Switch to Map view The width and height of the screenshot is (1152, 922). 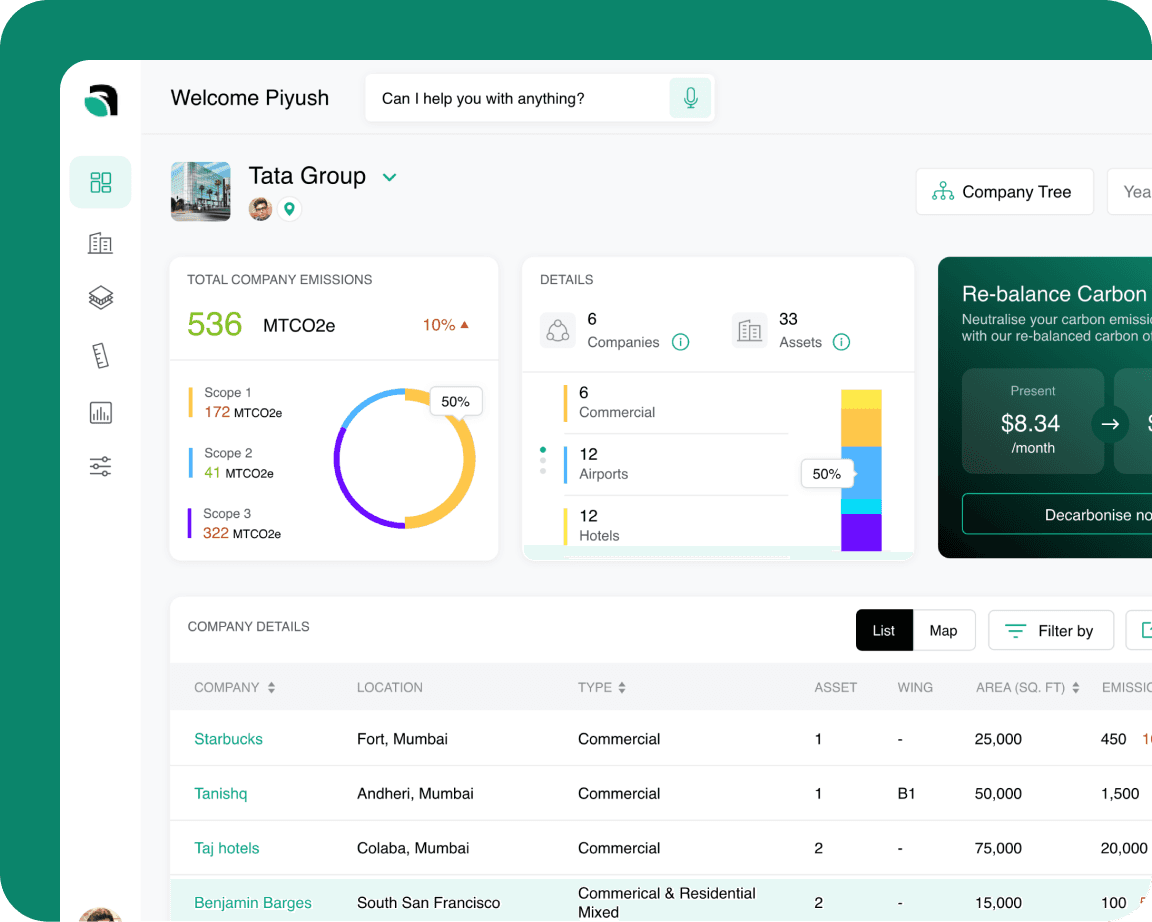(943, 630)
